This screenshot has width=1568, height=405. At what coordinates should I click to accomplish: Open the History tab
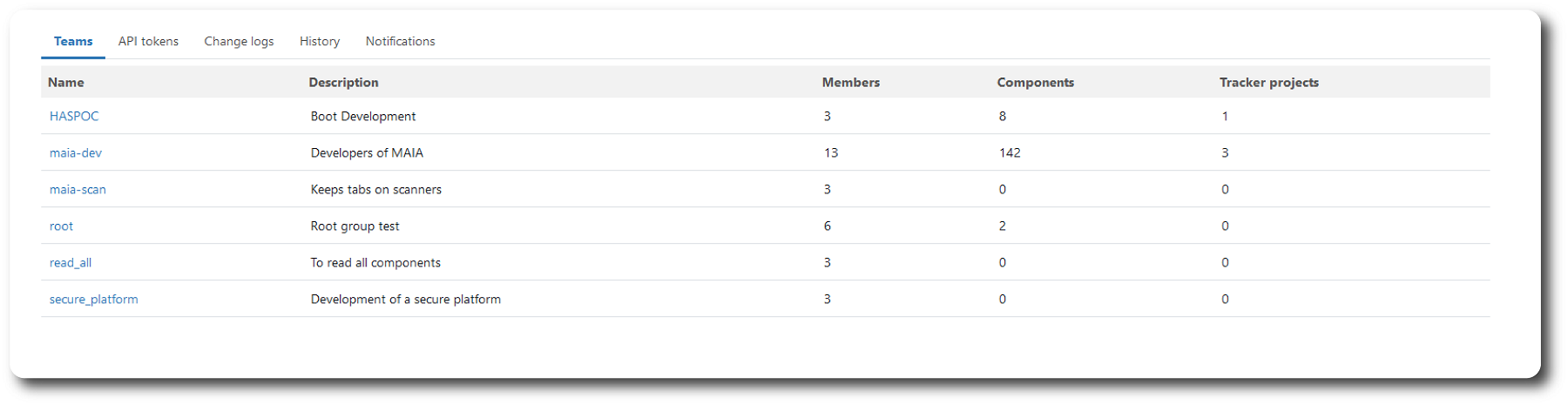pos(320,42)
